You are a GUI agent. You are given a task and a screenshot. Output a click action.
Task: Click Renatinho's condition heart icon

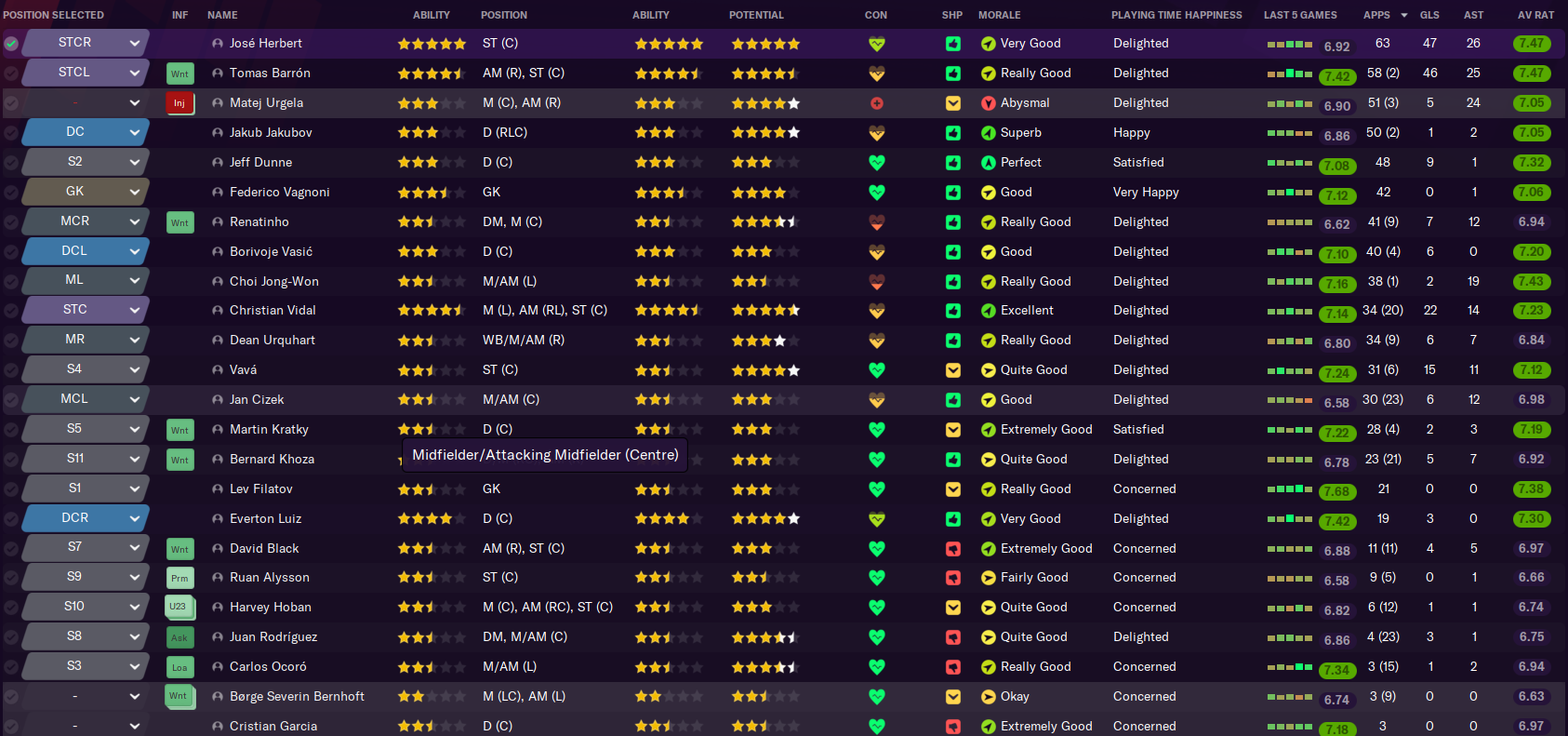click(876, 222)
